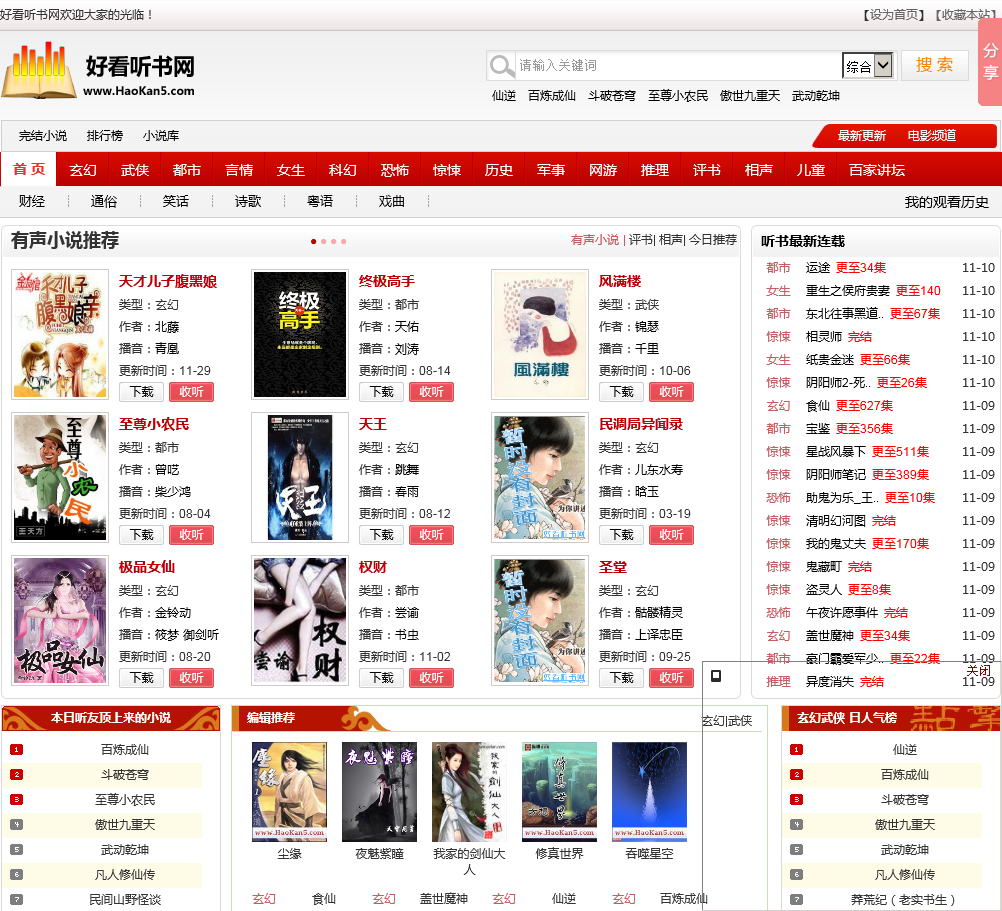Click 下载 for 至尊小农民

(x=142, y=535)
